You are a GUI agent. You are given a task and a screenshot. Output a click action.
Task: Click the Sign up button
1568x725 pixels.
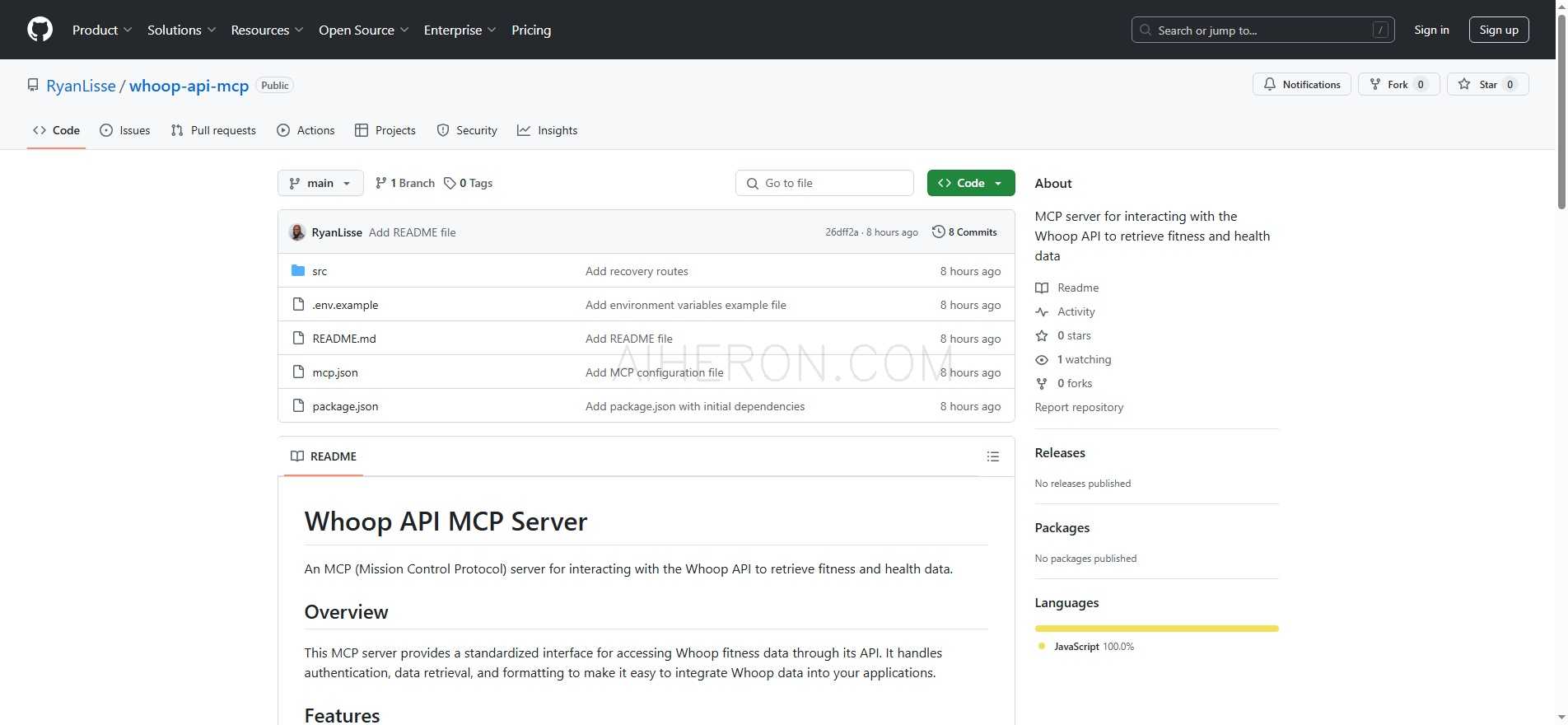(x=1499, y=30)
